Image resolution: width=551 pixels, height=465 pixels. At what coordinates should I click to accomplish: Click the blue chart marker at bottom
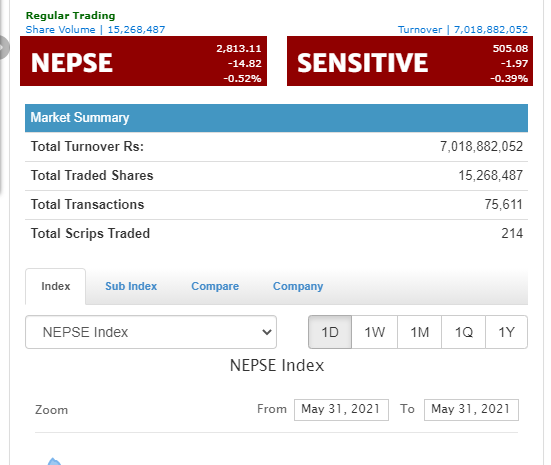coord(54,461)
